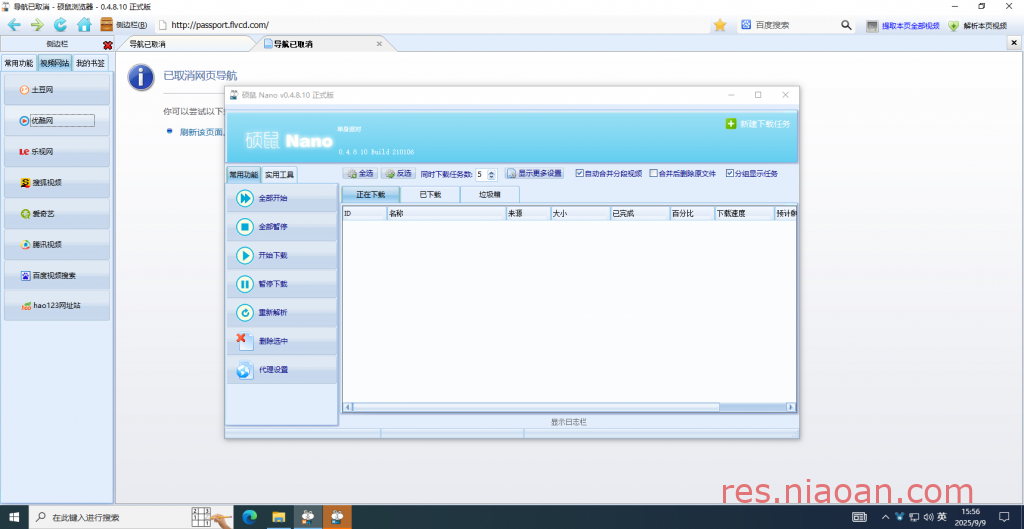Close the sidebar with the red X
Image resolution: width=1024 pixels, height=529 pixels.
(x=108, y=45)
